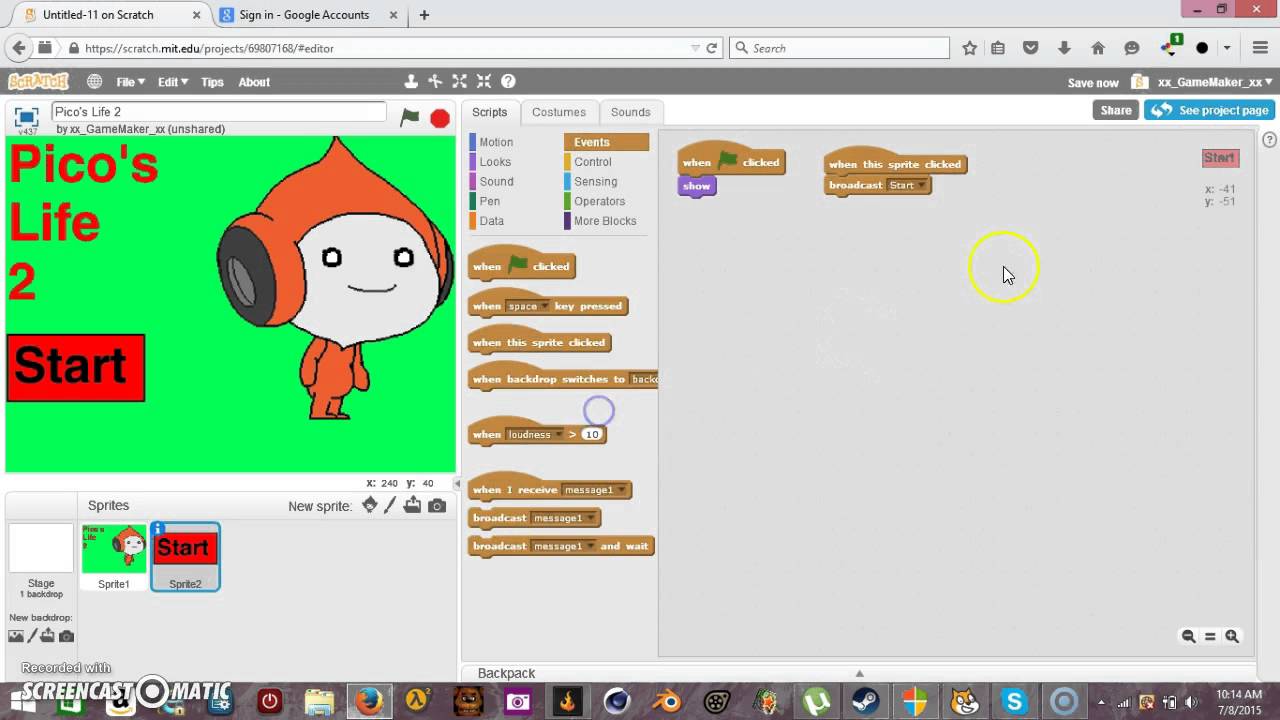Click the green flag above the stage

pyautogui.click(x=410, y=117)
